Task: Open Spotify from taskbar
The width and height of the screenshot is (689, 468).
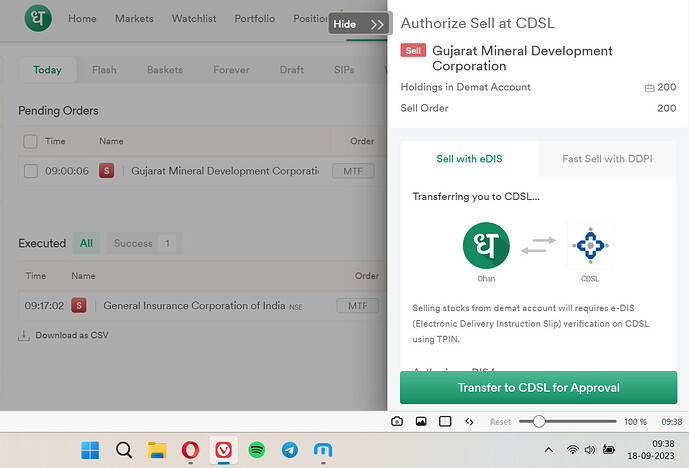Action: point(257,450)
